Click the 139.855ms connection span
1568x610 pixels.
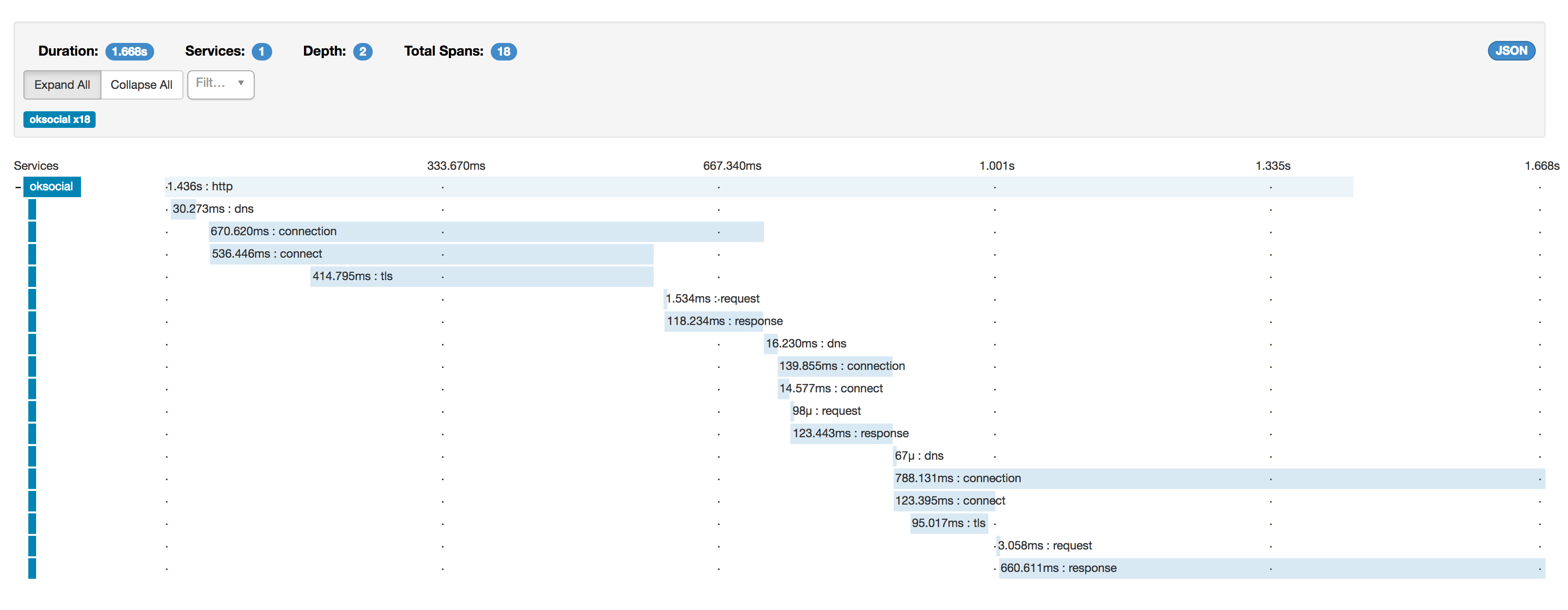click(835, 366)
